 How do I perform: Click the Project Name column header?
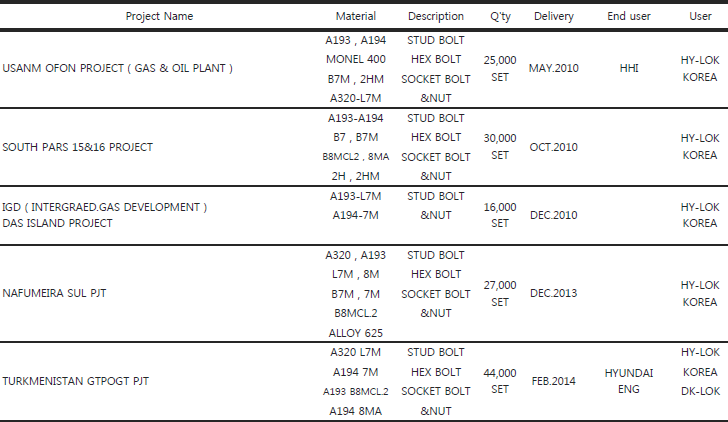[x=159, y=16]
